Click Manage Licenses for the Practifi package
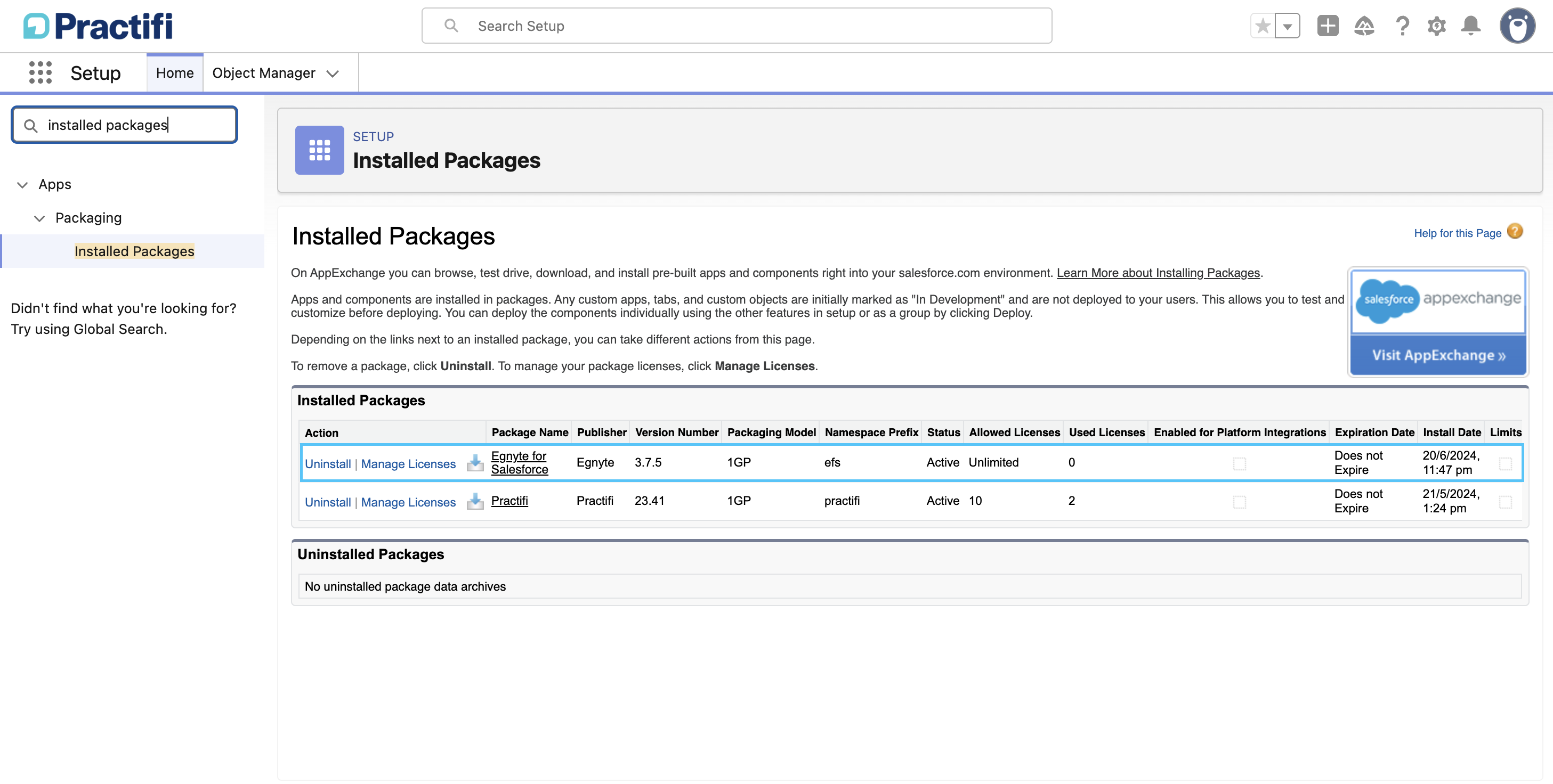 [408, 503]
